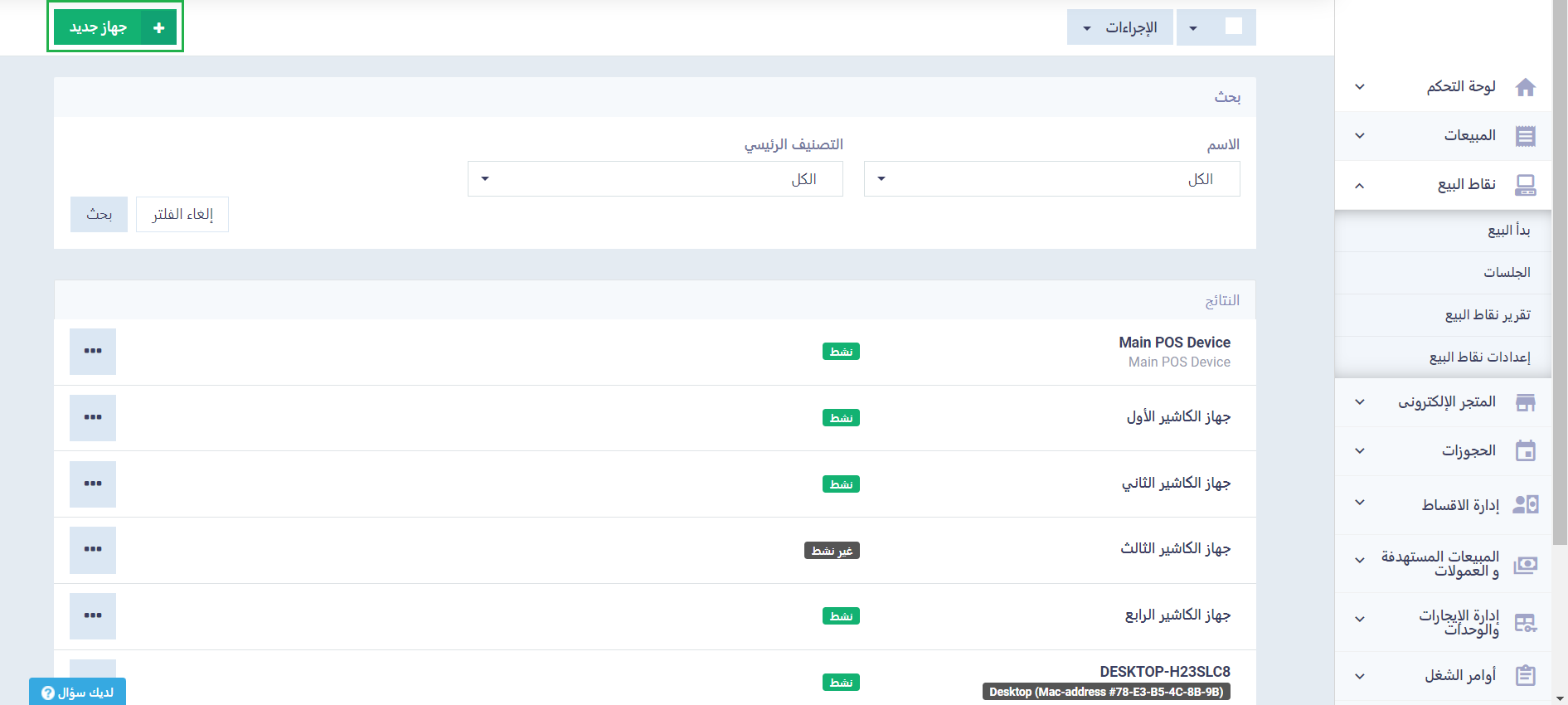Viewport: 1568px width, 705px height.
Task: Go to تقرير نقاط البيع submenu item
Action: 1487,315
